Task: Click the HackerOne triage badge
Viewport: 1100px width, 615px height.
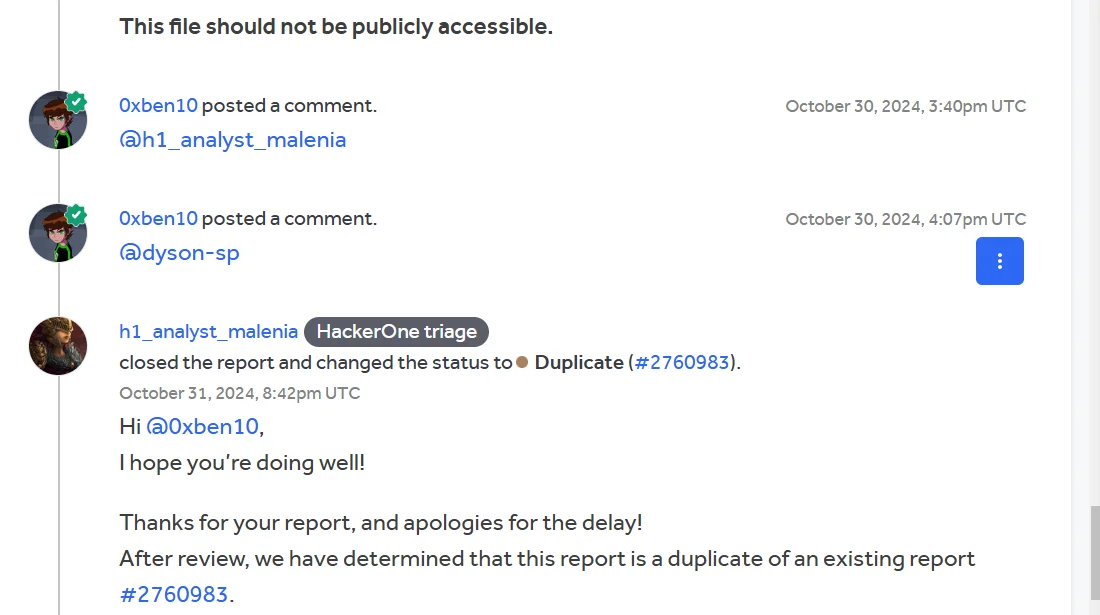Action: pos(396,331)
